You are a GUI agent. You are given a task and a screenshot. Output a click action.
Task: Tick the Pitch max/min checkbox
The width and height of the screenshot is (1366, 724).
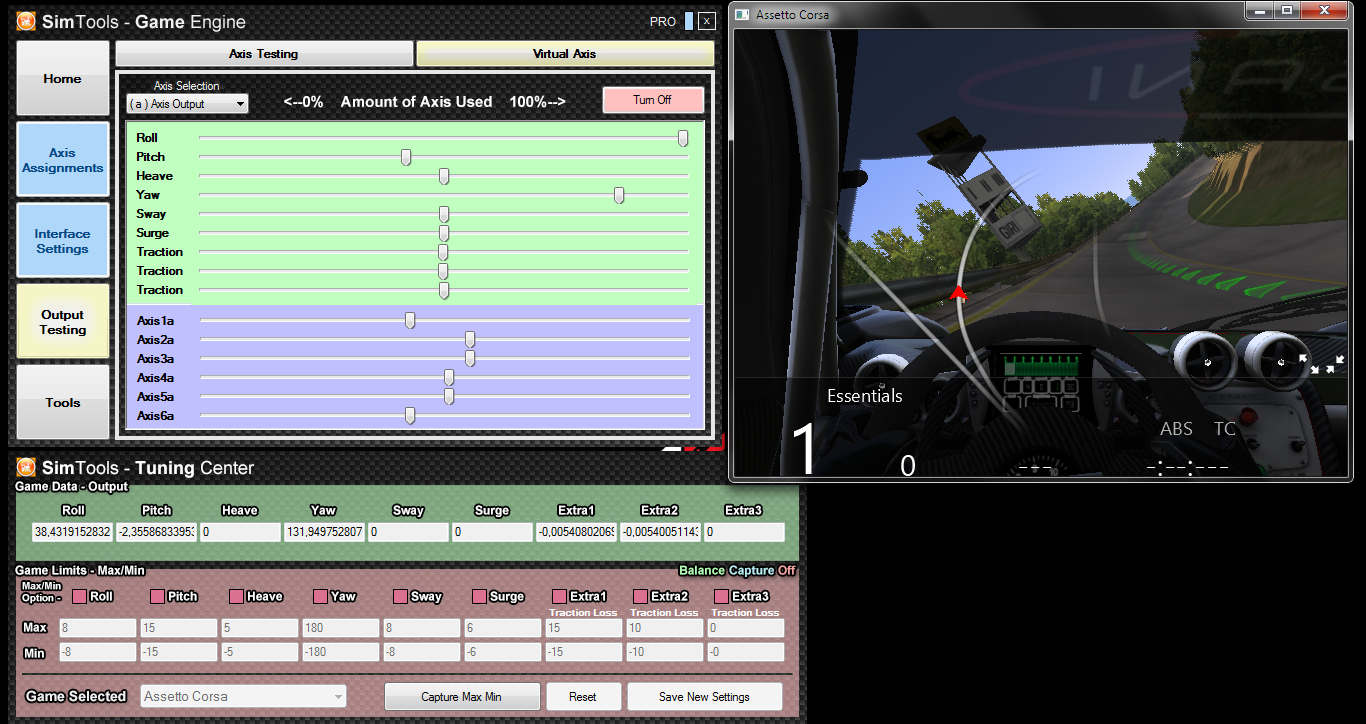click(157, 596)
